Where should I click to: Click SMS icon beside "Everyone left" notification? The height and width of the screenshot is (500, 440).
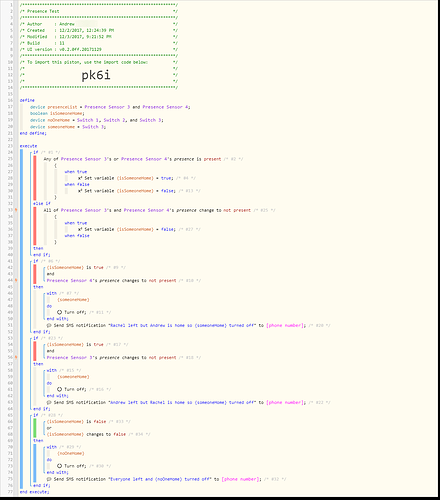coord(49,479)
